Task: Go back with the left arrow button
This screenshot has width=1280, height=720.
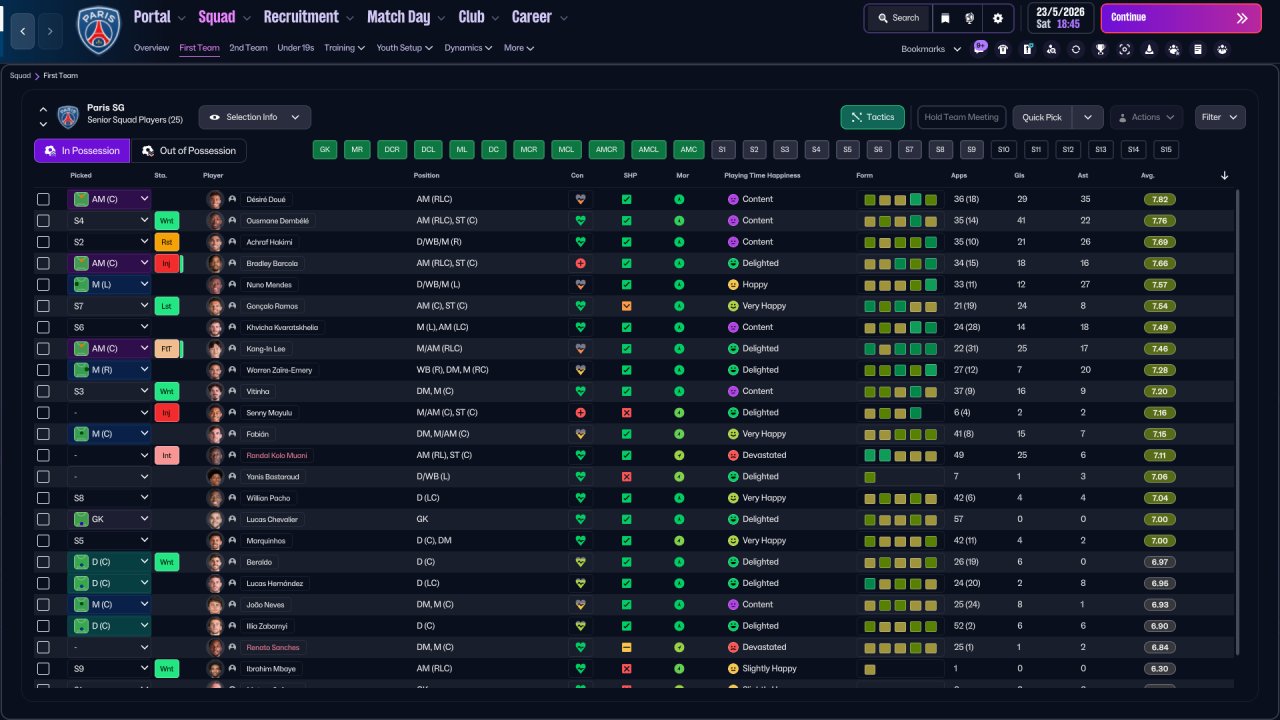Action: (x=23, y=31)
